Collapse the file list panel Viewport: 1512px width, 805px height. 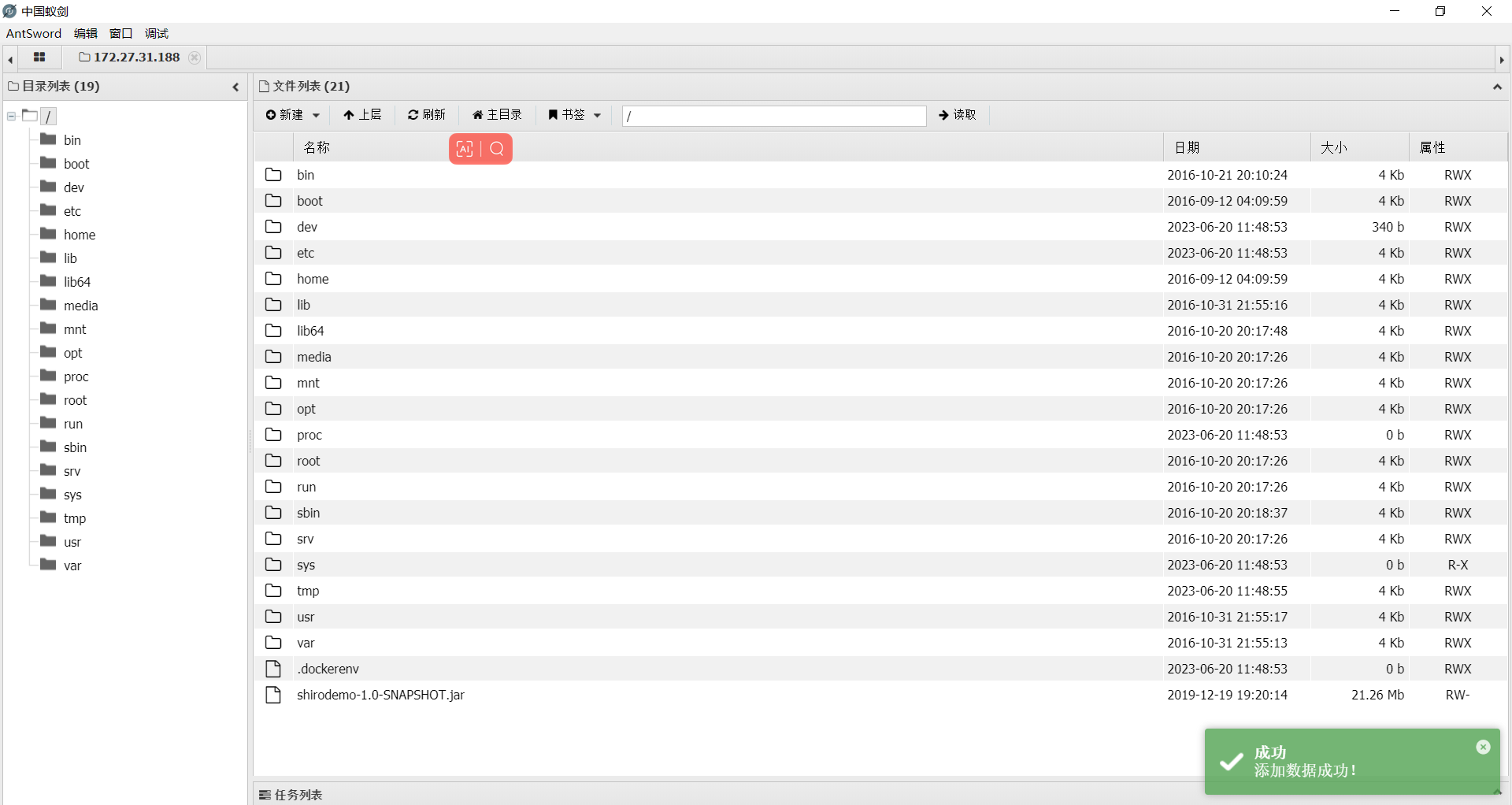pyautogui.click(x=1497, y=87)
